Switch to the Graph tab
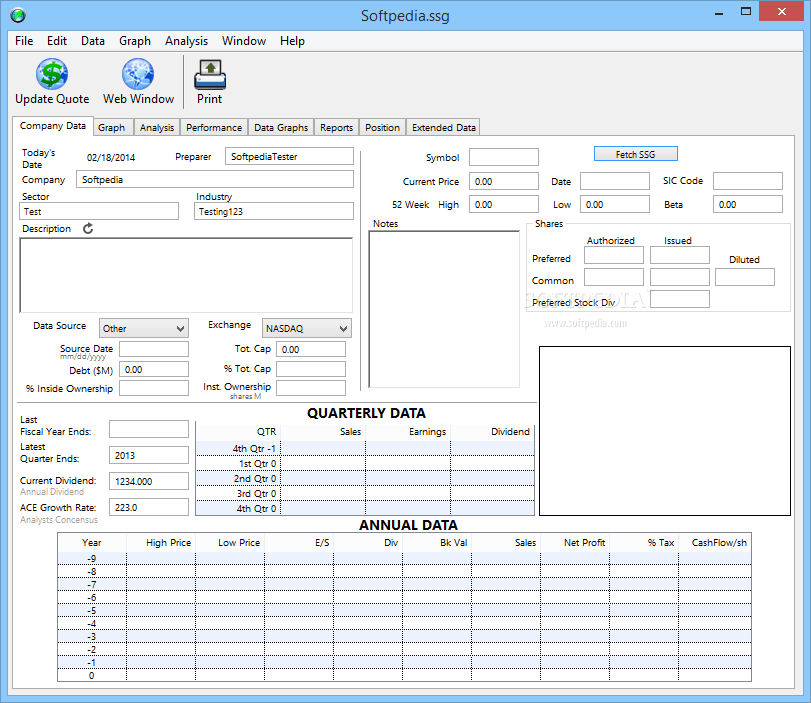811x703 pixels. point(112,128)
